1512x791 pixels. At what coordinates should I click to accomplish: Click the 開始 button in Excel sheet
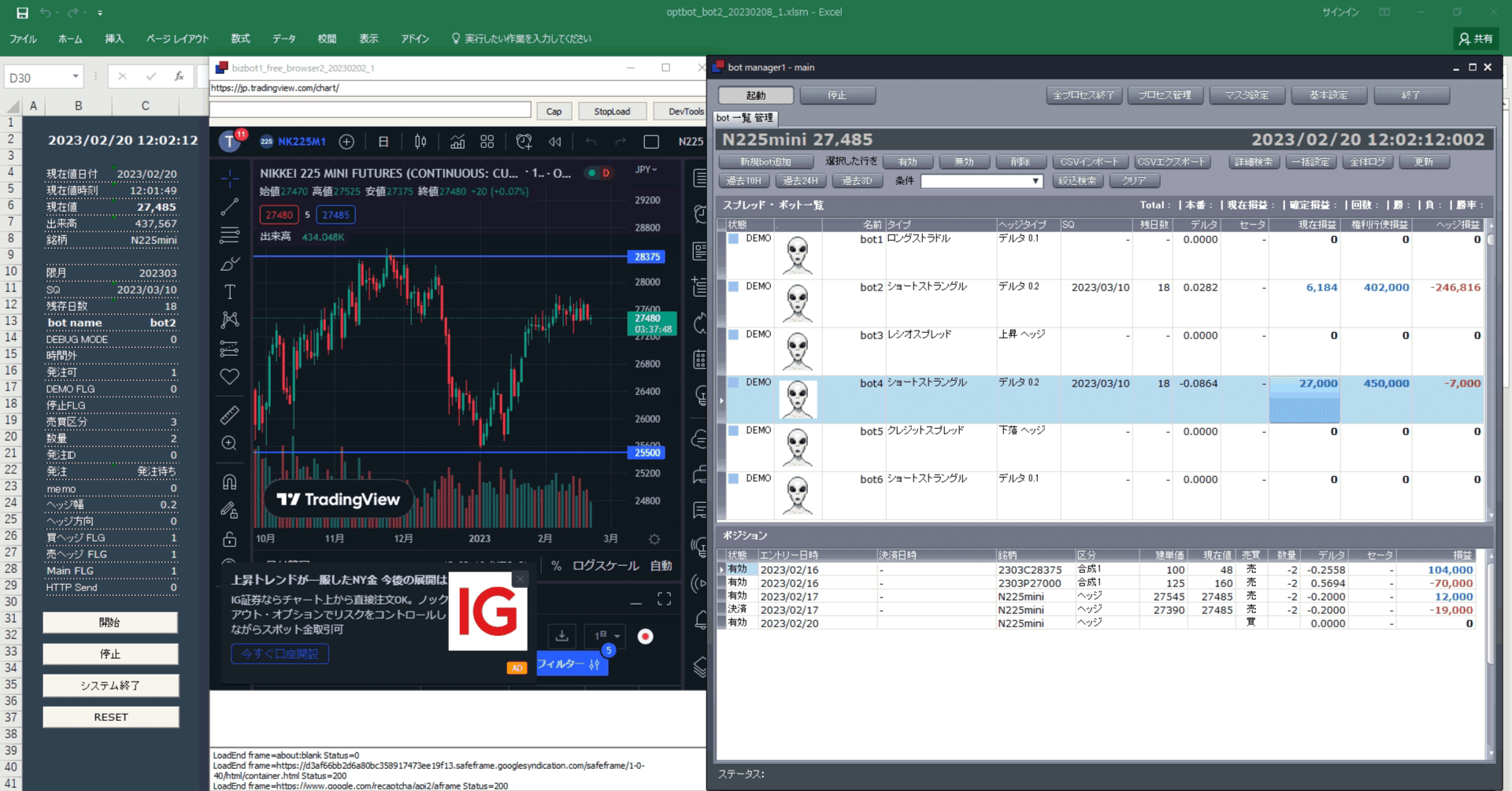110,623
